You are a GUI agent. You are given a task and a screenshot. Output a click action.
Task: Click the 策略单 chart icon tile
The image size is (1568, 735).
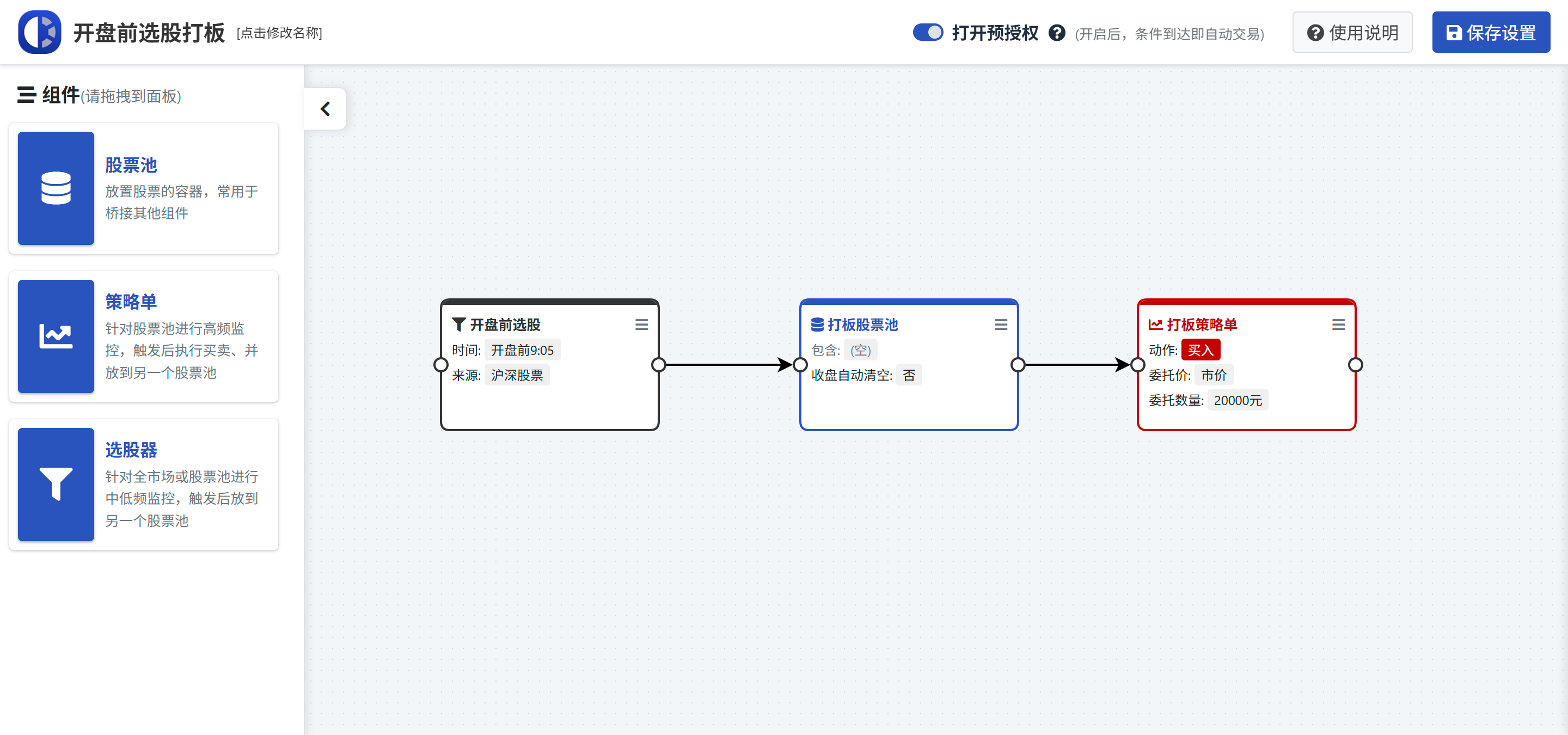click(x=56, y=336)
